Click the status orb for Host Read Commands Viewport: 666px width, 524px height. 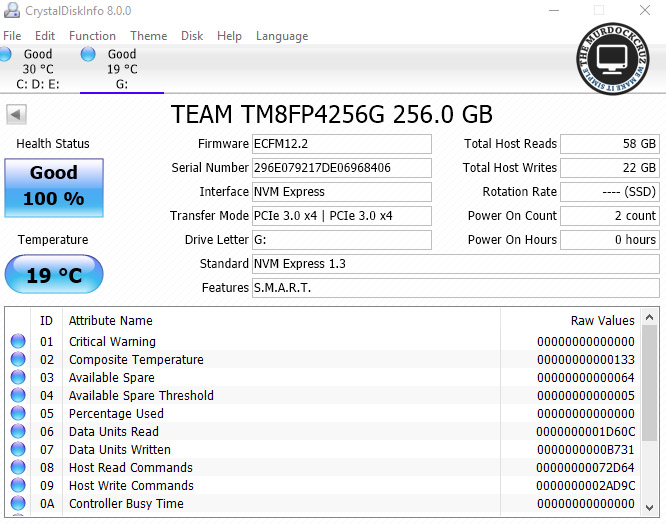(x=18, y=467)
